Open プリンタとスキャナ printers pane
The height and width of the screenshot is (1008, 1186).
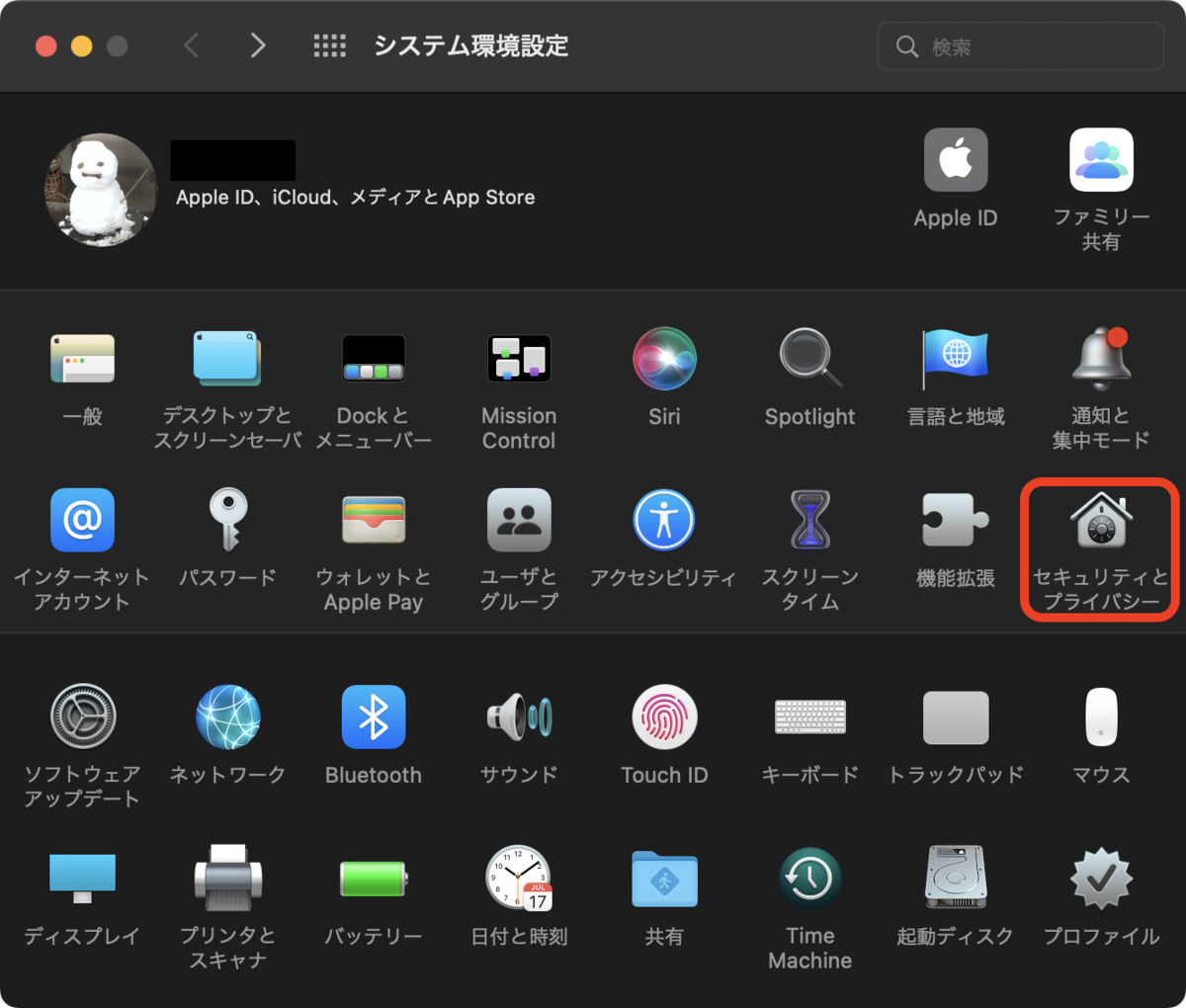pos(227,878)
